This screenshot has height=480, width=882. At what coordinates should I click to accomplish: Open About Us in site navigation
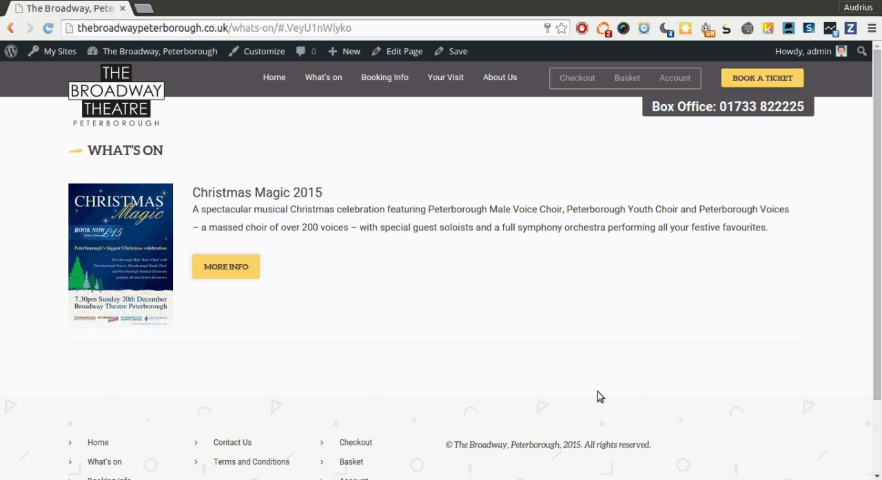[x=500, y=77]
